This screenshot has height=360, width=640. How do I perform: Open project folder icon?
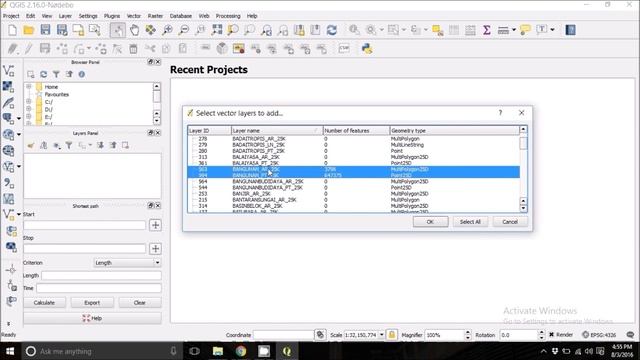point(29,30)
